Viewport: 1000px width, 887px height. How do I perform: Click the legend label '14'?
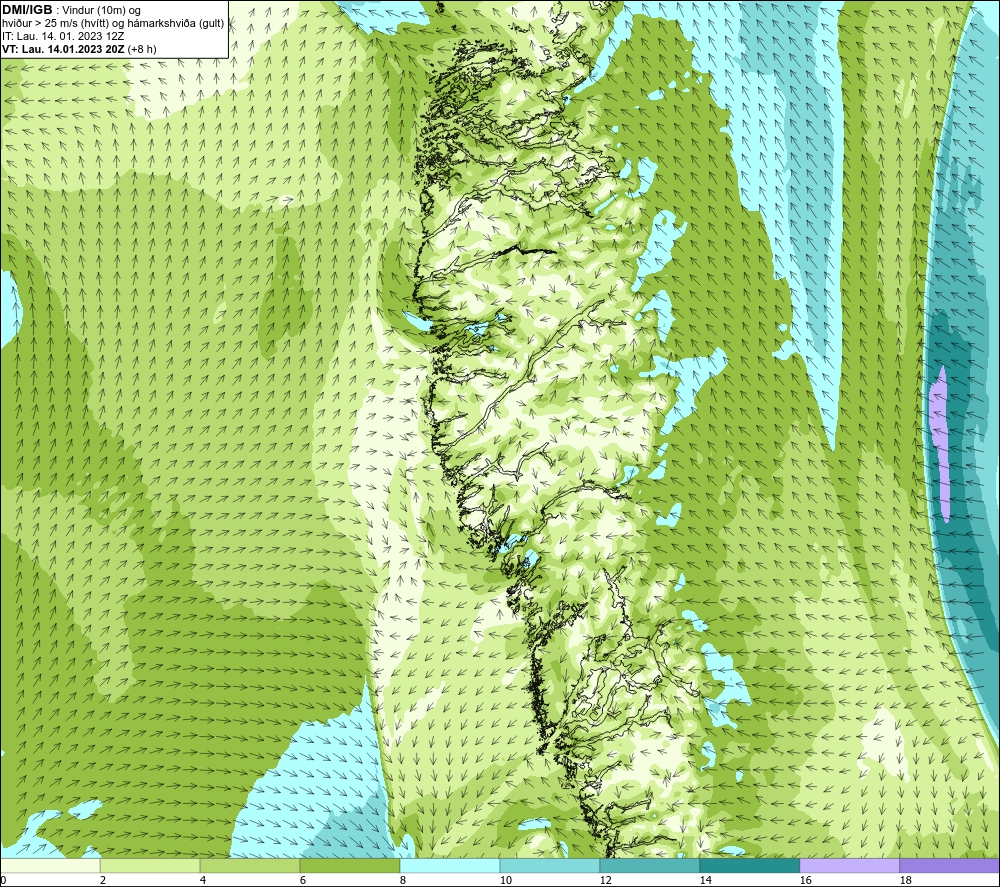click(x=705, y=881)
